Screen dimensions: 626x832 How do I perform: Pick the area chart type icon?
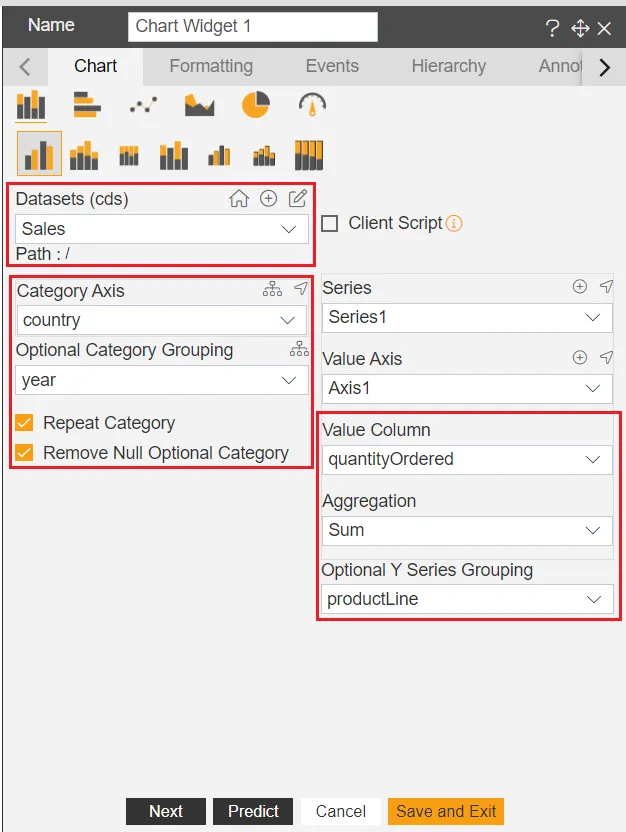pyautogui.click(x=199, y=105)
